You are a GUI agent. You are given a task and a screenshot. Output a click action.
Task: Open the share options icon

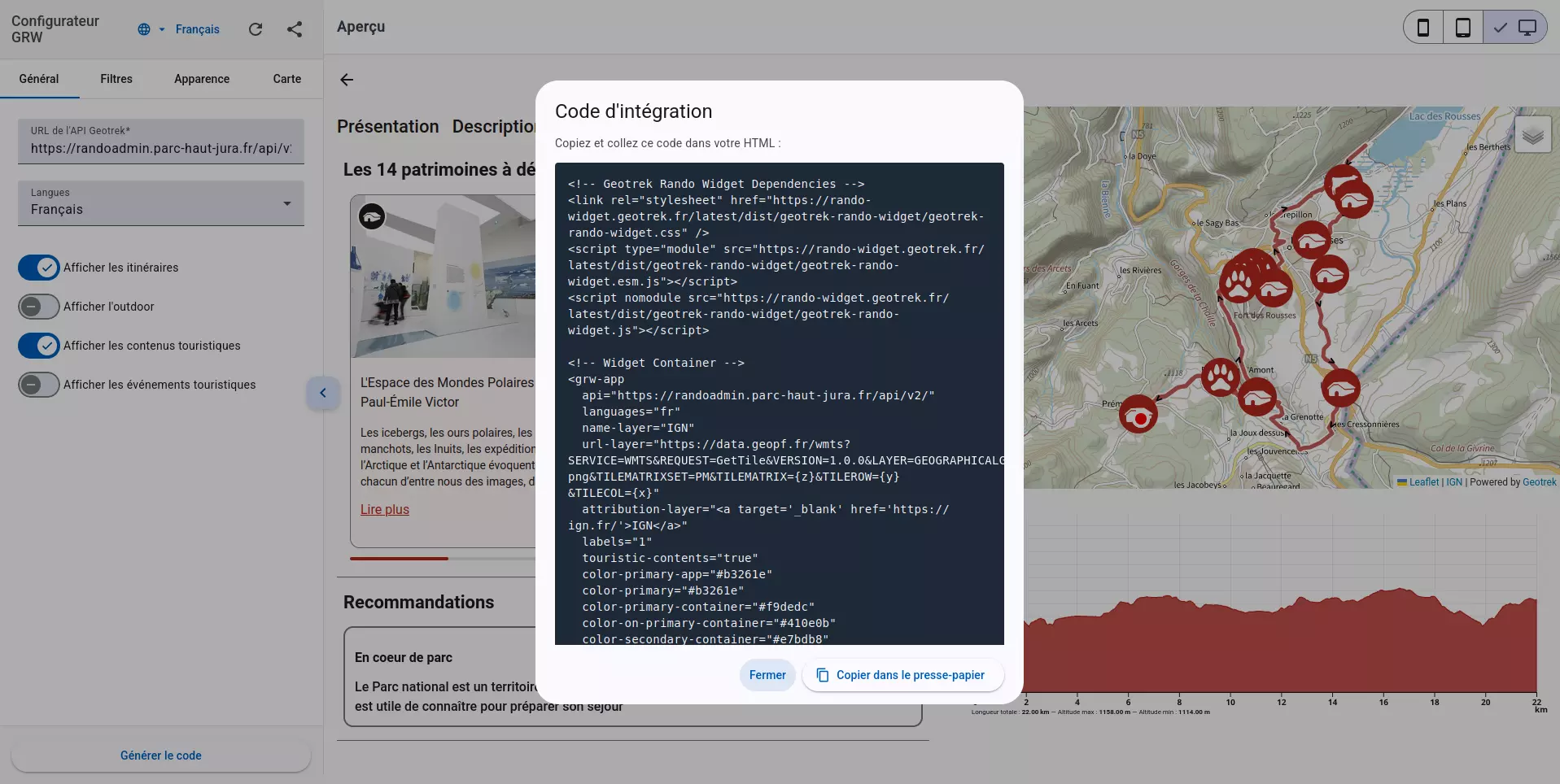(x=295, y=29)
